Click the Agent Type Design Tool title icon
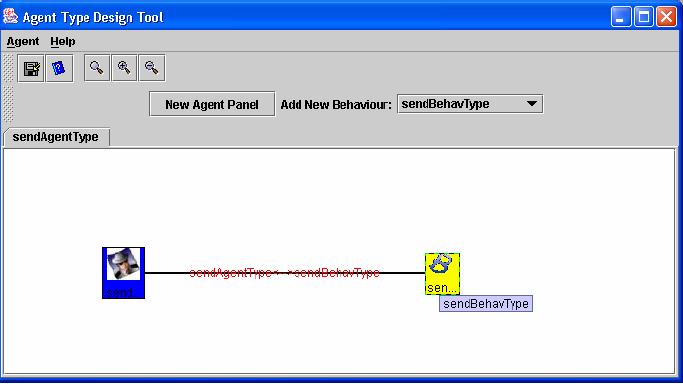The image size is (683, 384). pos(10,17)
